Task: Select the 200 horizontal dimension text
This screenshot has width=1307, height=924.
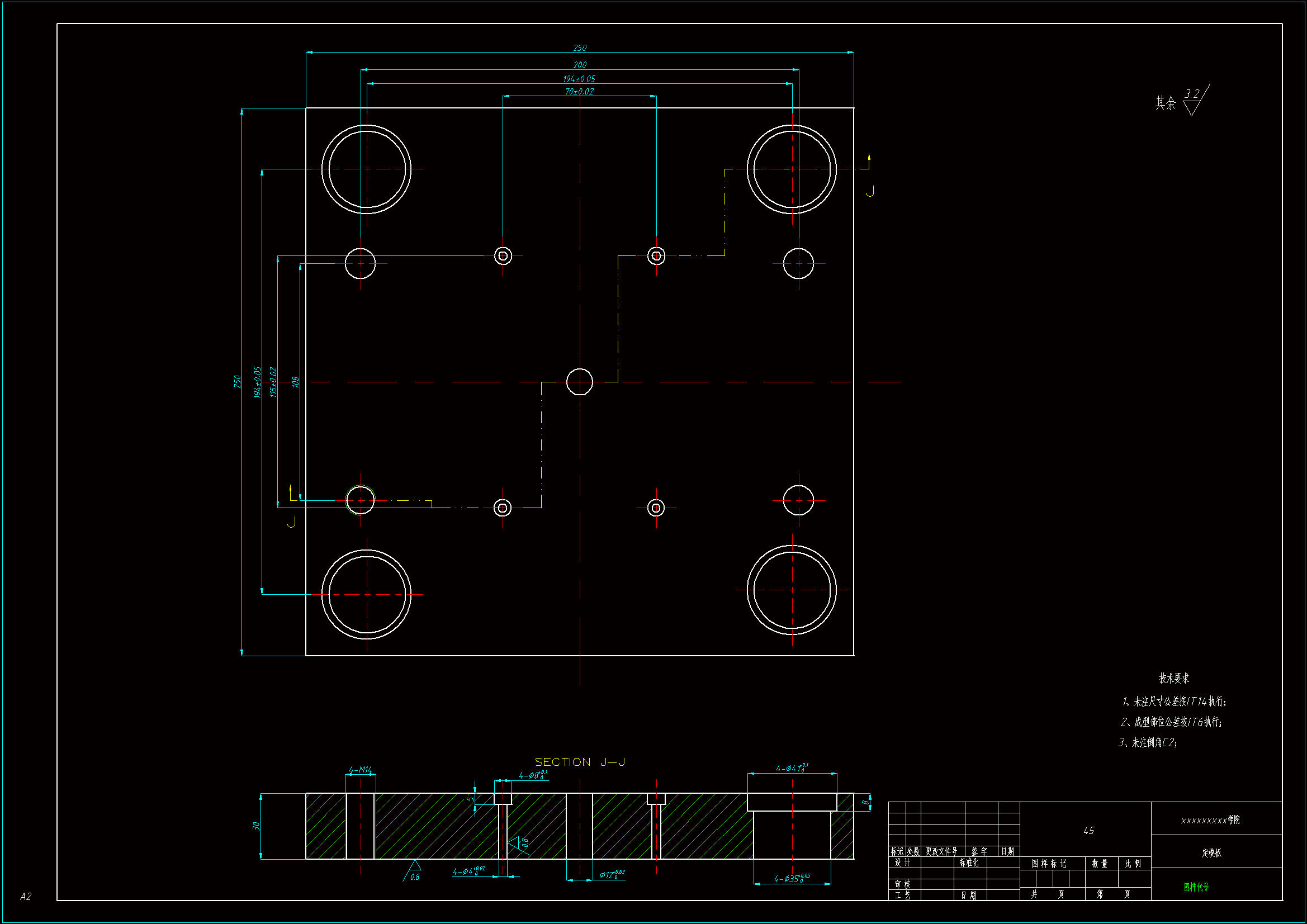Action: pyautogui.click(x=580, y=65)
